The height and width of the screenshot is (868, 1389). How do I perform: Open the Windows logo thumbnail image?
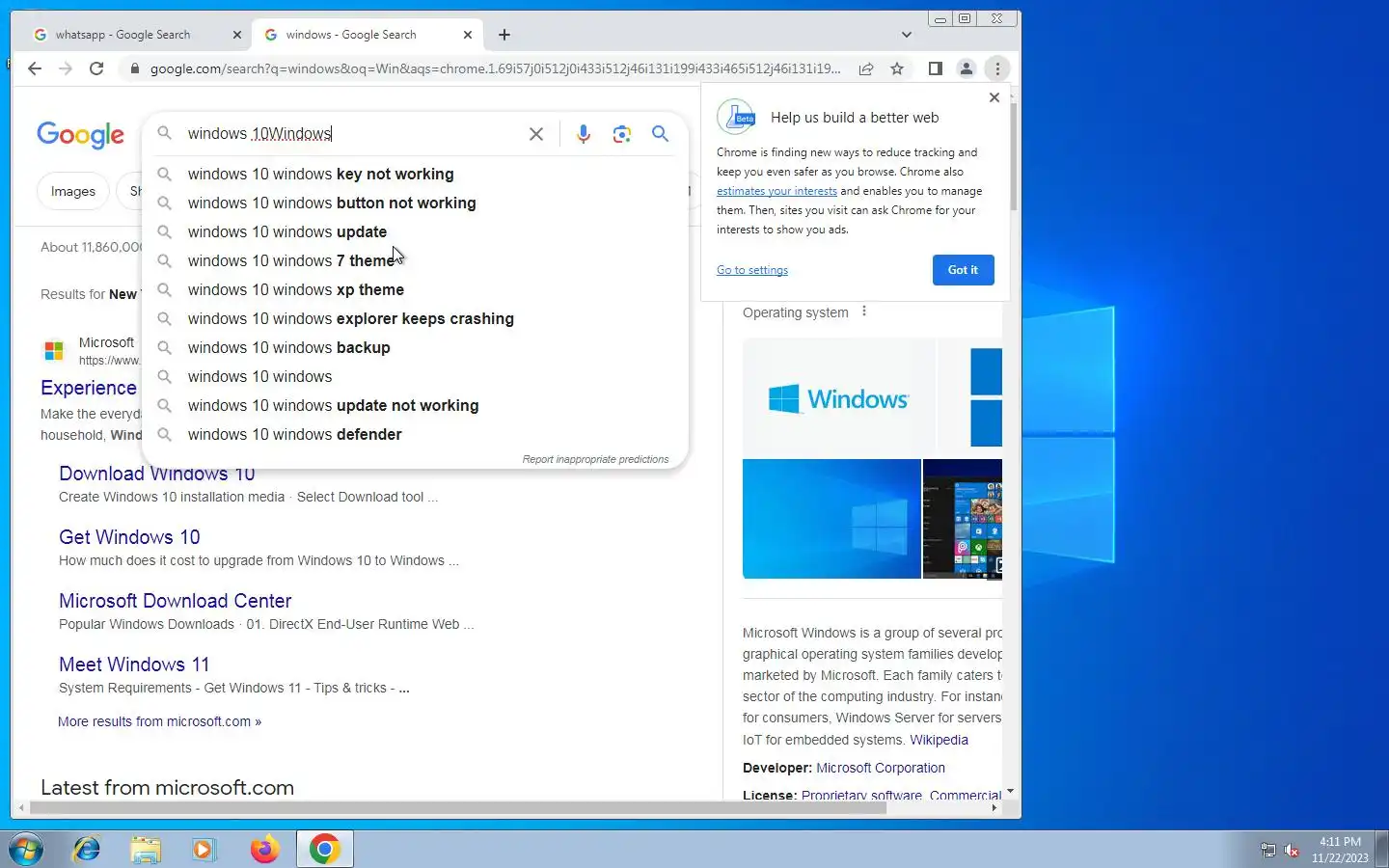pyautogui.click(x=839, y=397)
